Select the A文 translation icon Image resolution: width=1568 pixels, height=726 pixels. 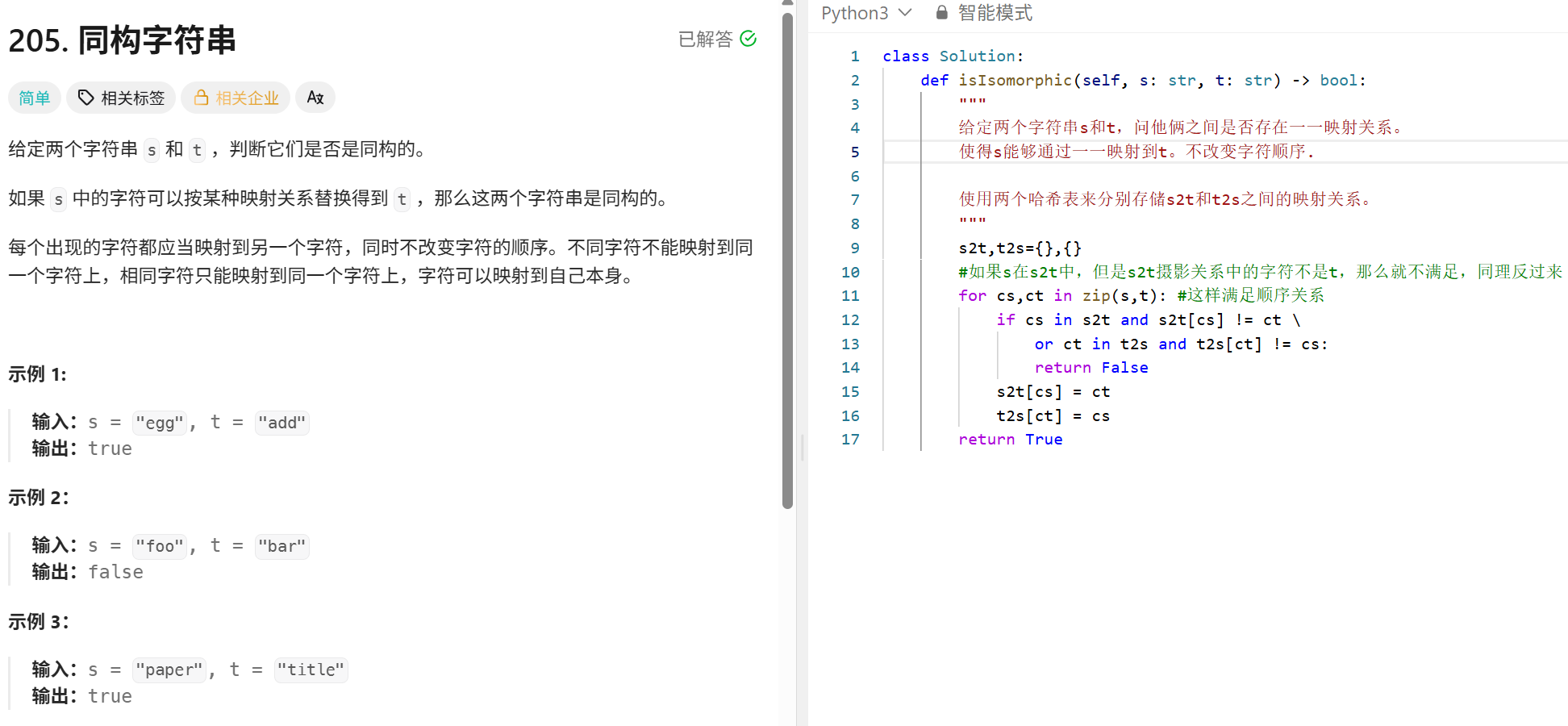pyautogui.click(x=315, y=97)
